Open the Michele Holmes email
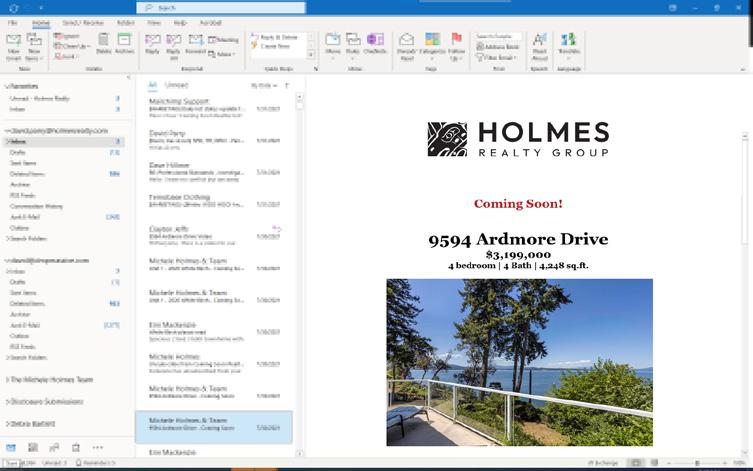Viewport: 753px width, 471px height. tap(214, 363)
